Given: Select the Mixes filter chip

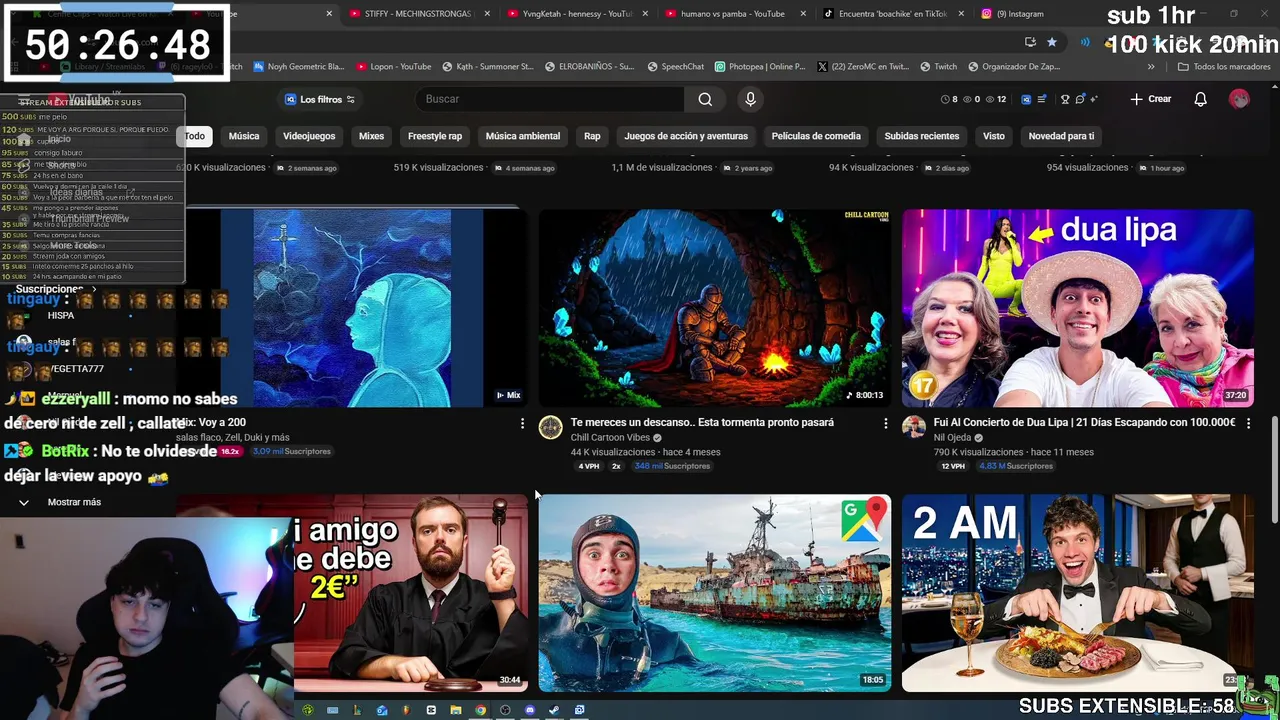Looking at the screenshot, I should (371, 136).
